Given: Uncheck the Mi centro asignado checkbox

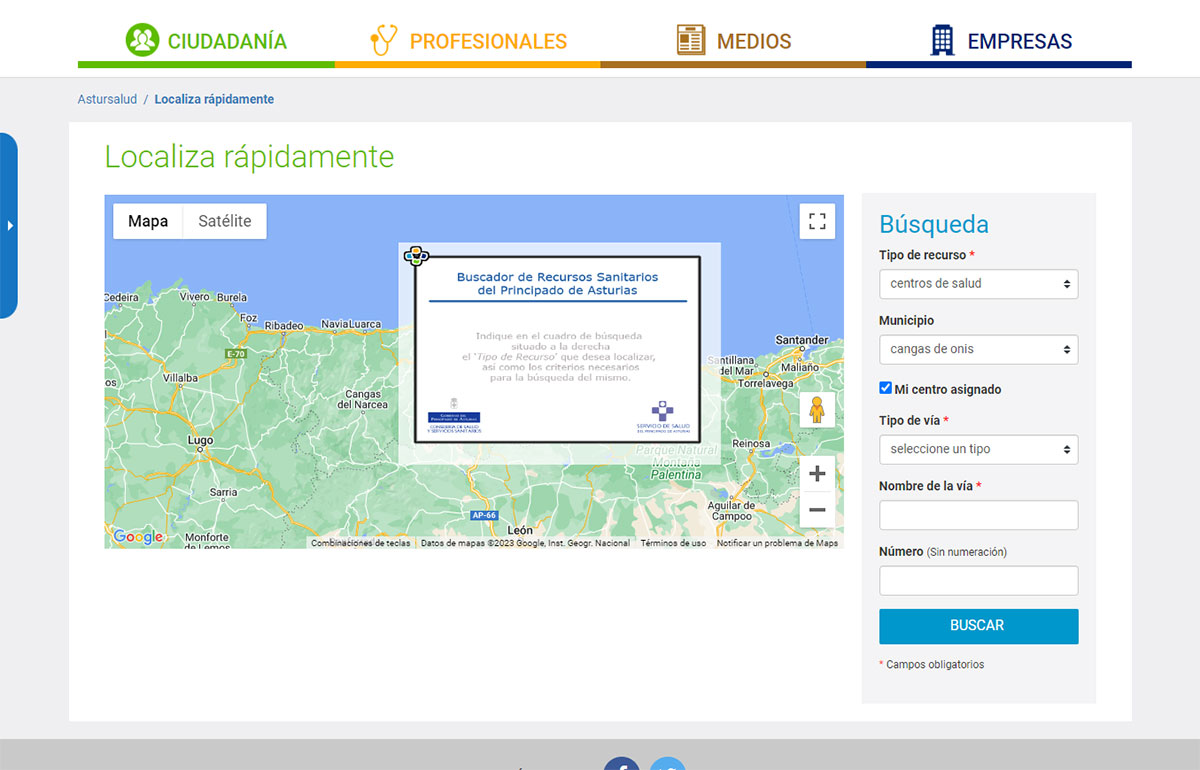Looking at the screenshot, I should click(885, 388).
